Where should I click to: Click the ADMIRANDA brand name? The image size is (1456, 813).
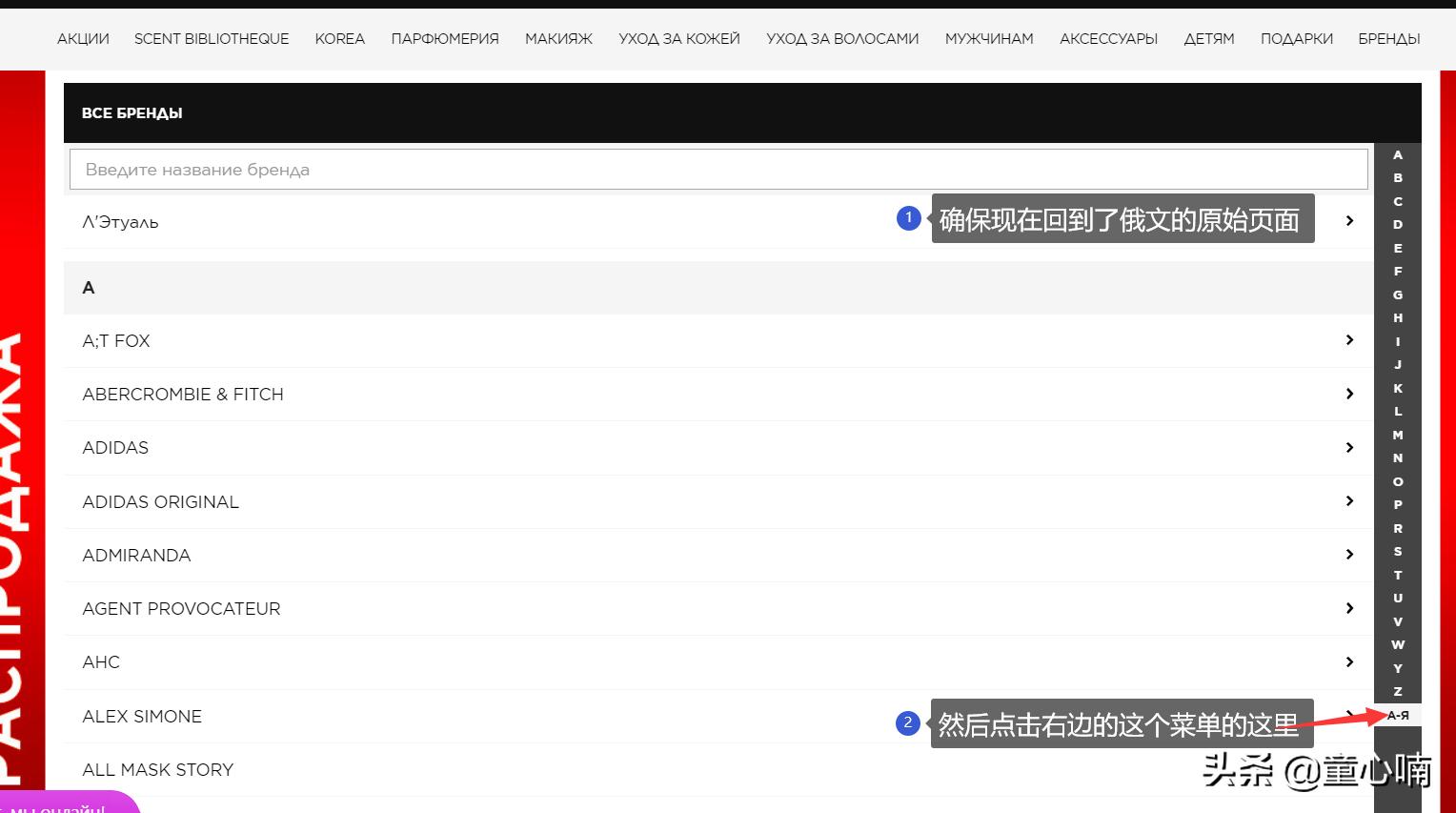[136, 555]
